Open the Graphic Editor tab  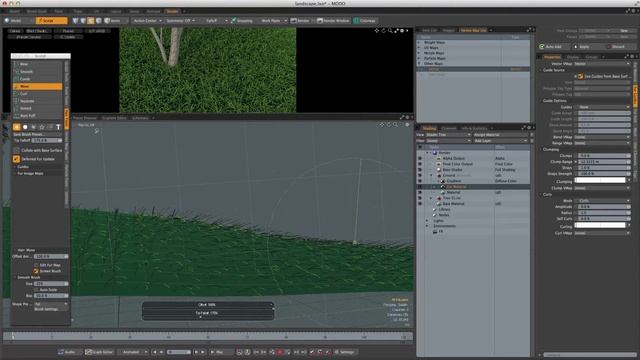coord(114,118)
